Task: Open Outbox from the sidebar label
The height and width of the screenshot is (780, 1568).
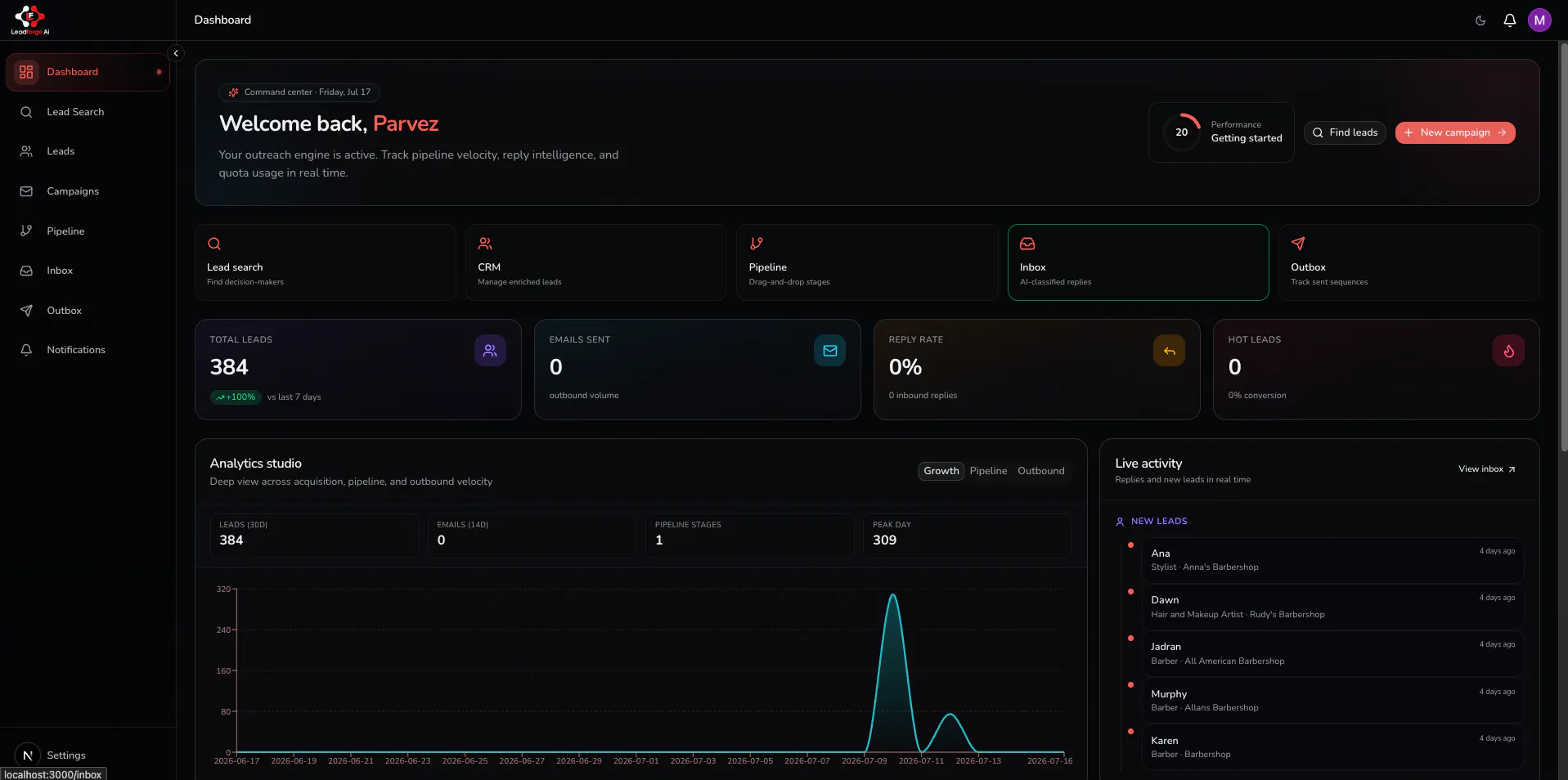Action: [x=64, y=311]
